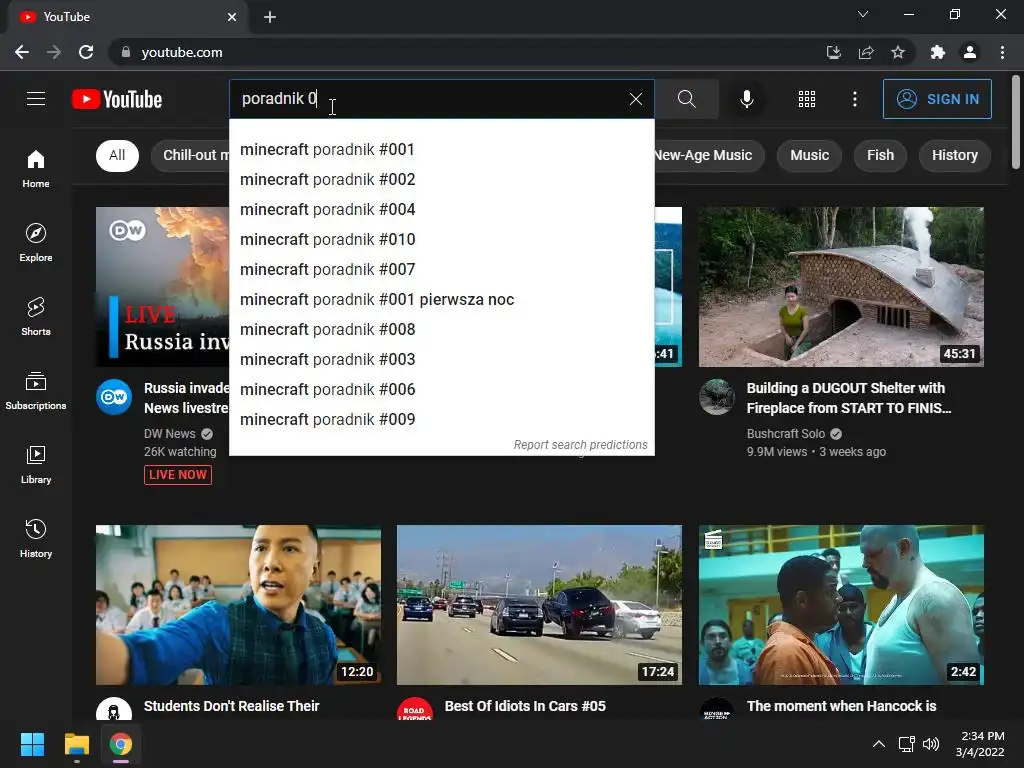Close the YouTube browser tab
The height and width of the screenshot is (768, 1024).
tap(232, 17)
